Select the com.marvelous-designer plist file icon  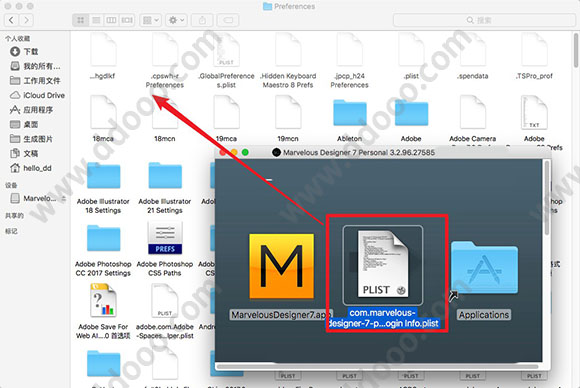pyautogui.click(x=383, y=264)
